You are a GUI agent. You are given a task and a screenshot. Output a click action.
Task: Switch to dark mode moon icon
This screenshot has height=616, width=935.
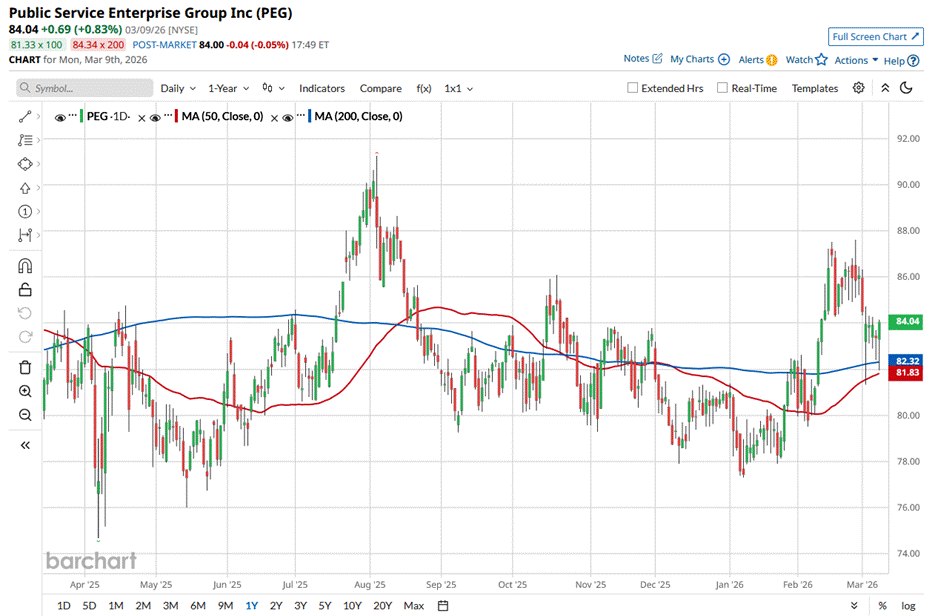906,88
